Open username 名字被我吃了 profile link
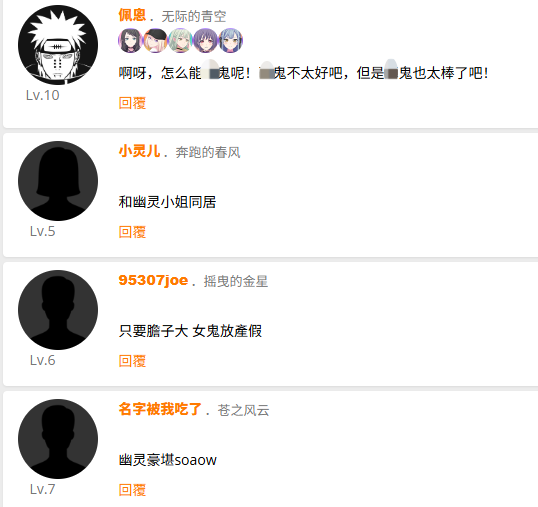Image resolution: width=538 pixels, height=507 pixels. click(x=160, y=409)
